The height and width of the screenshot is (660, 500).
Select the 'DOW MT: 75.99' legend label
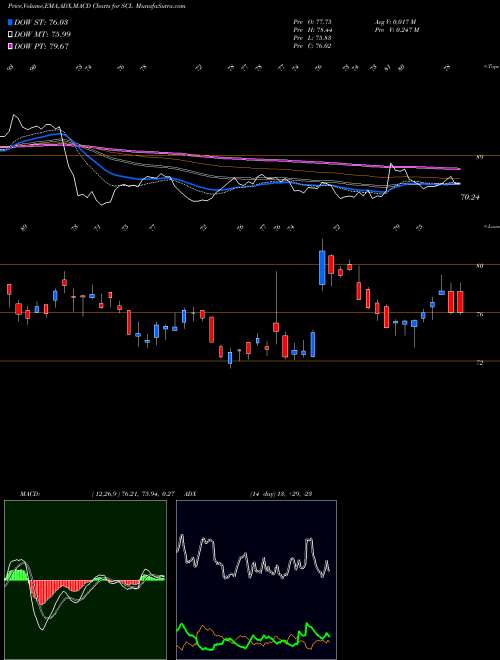pyautogui.click(x=43, y=34)
